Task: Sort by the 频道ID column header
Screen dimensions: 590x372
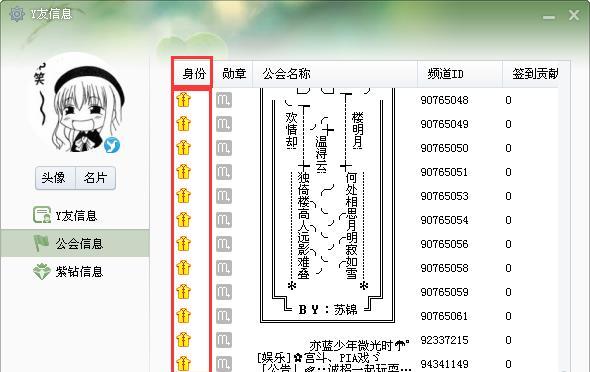Action: 460,73
